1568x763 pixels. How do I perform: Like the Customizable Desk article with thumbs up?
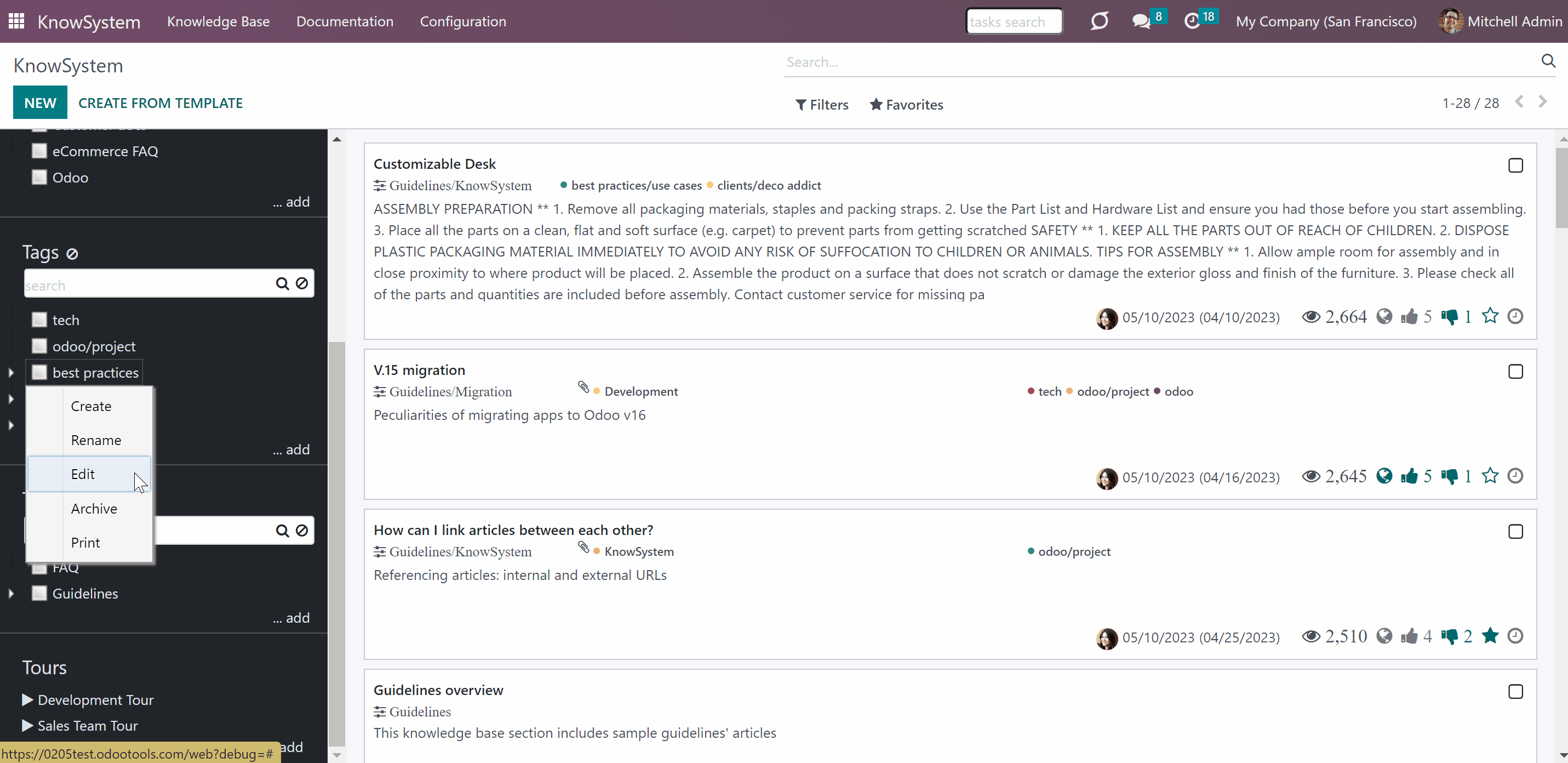[x=1409, y=317]
